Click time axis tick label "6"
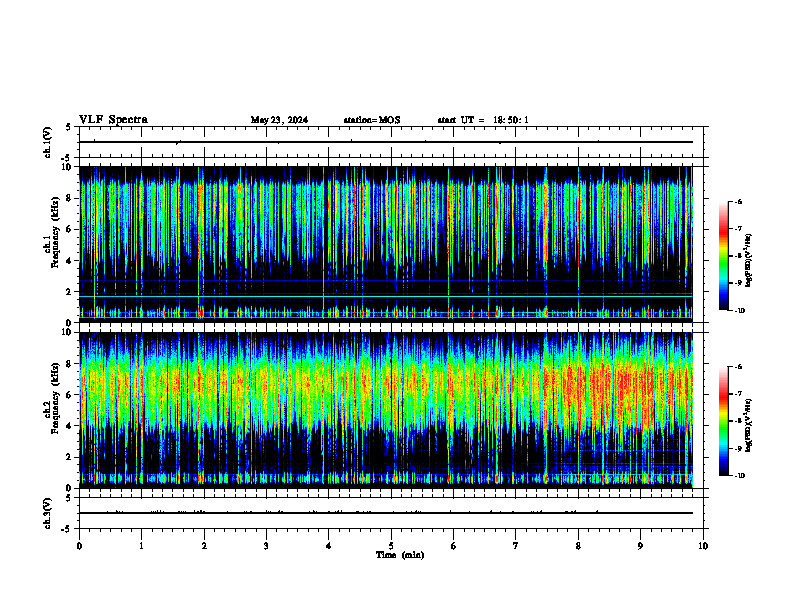Viewport: 792px width, 612px height. 454,546
